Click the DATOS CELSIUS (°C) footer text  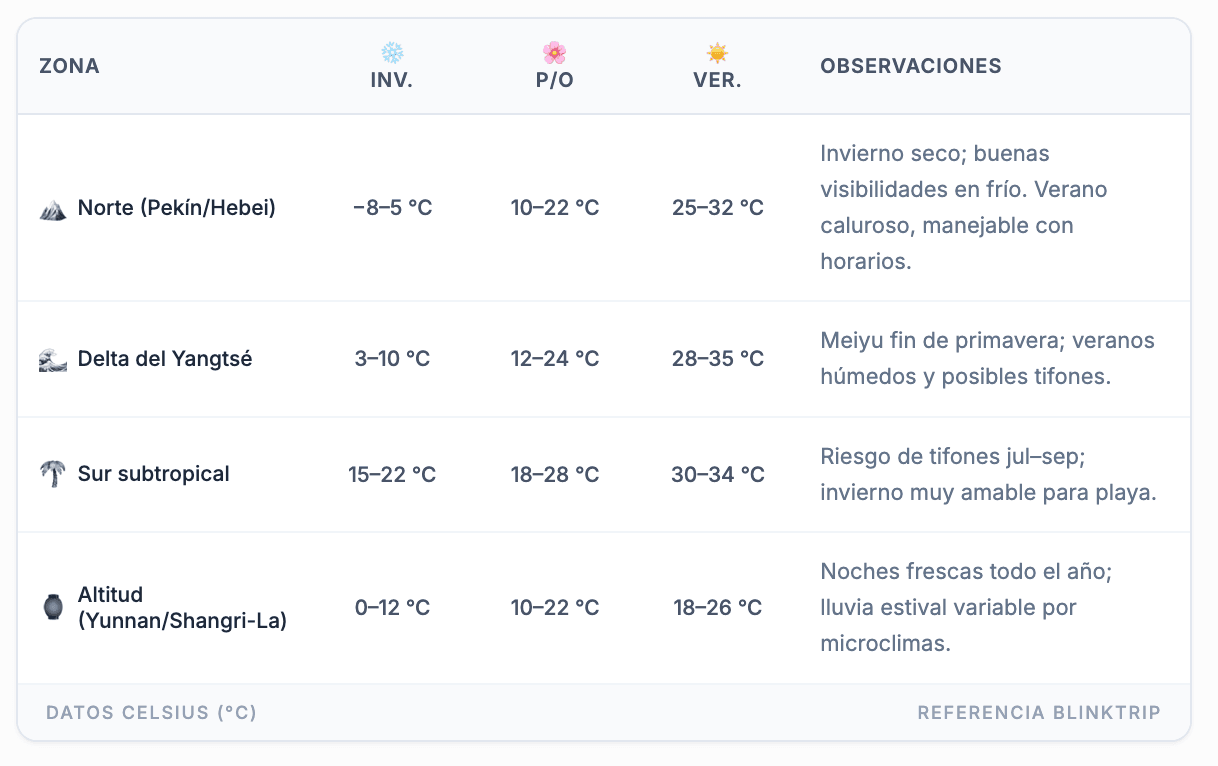tap(152, 713)
